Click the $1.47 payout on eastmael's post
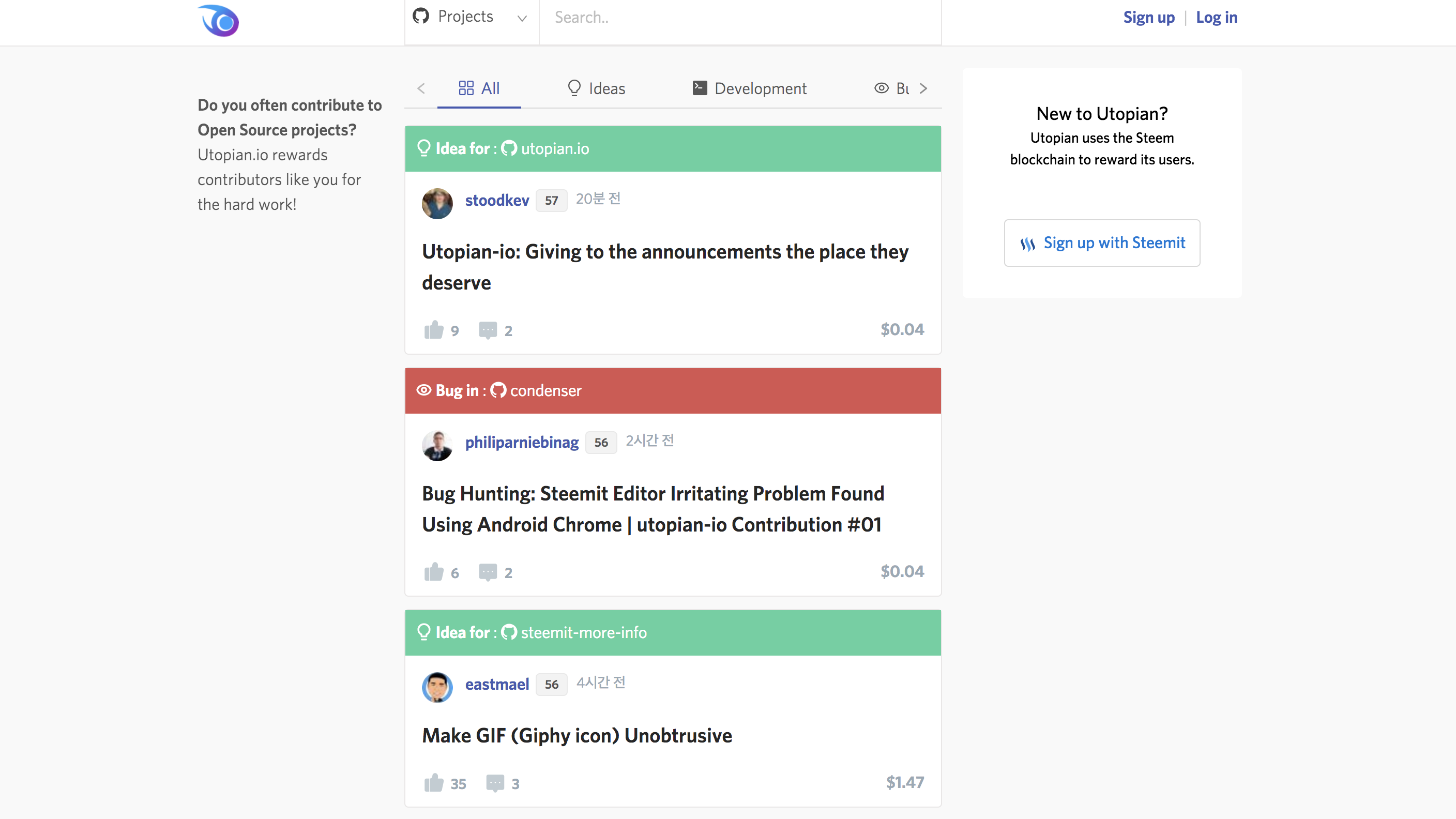1456x819 pixels. (905, 782)
